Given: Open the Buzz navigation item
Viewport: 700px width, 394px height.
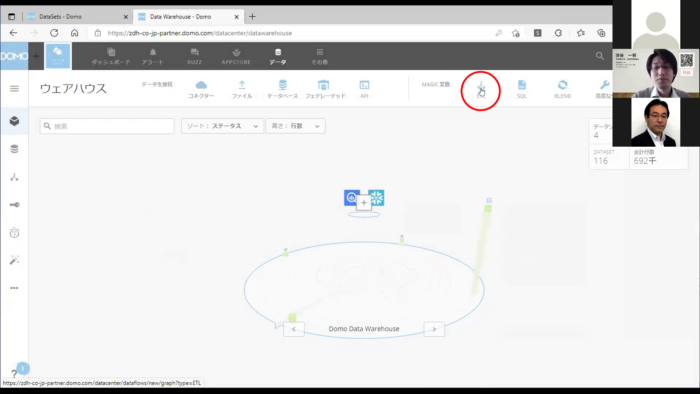Looking at the screenshot, I should (x=194, y=56).
